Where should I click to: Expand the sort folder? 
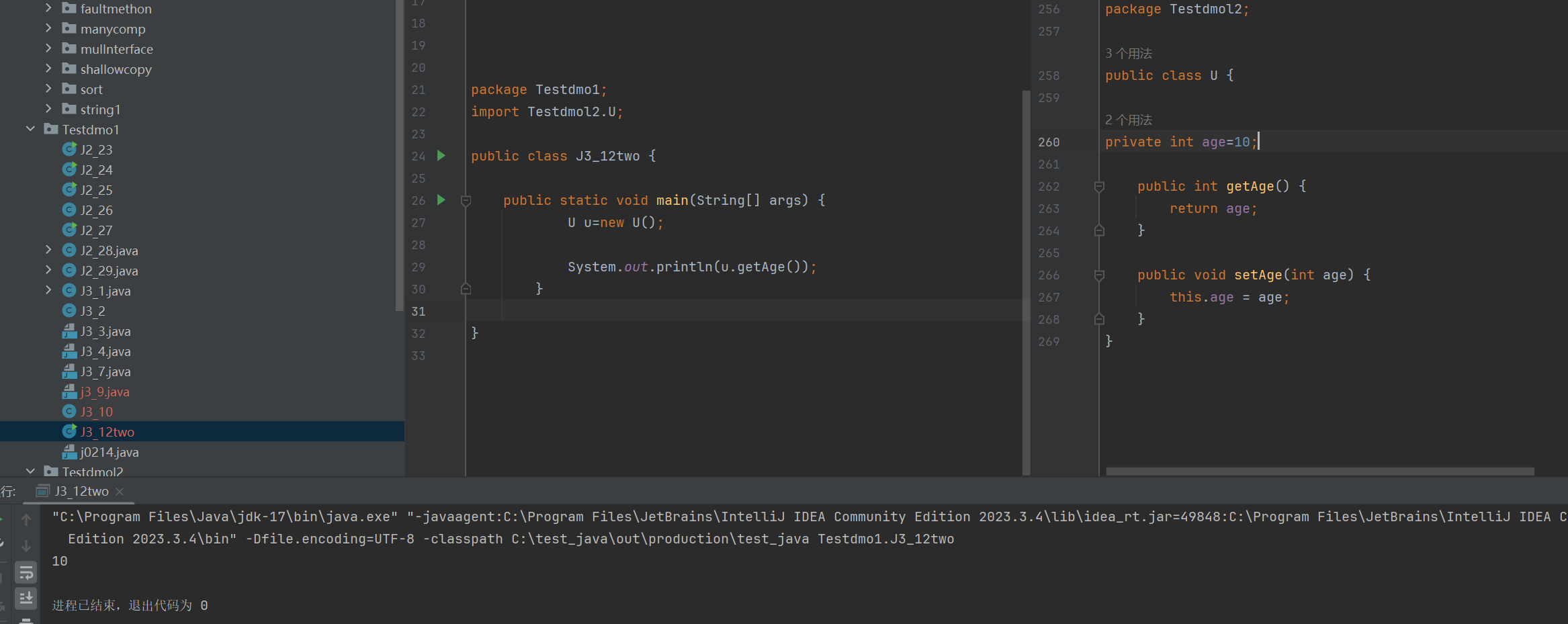48,89
